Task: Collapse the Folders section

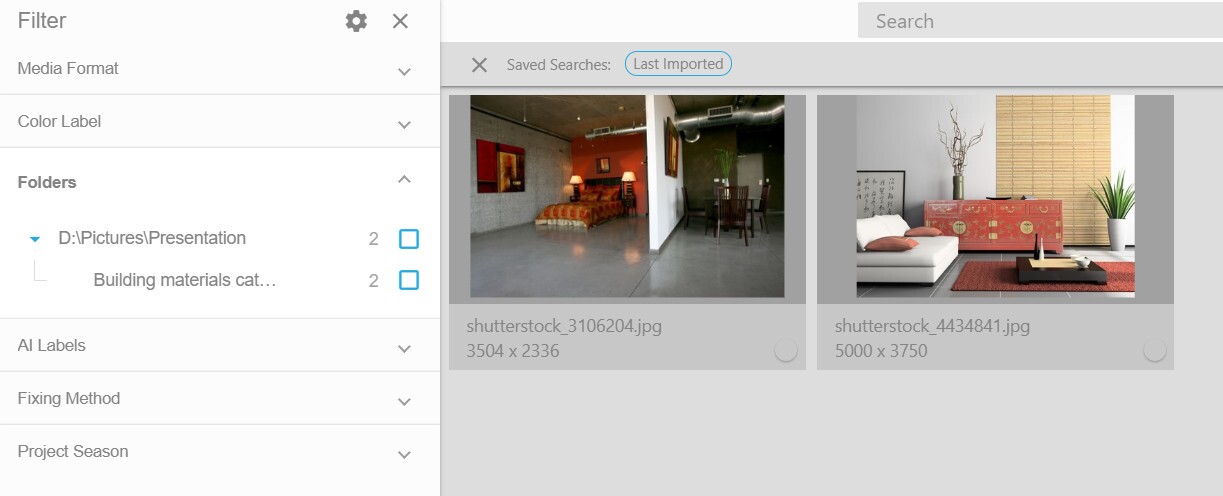Action: [x=404, y=180]
